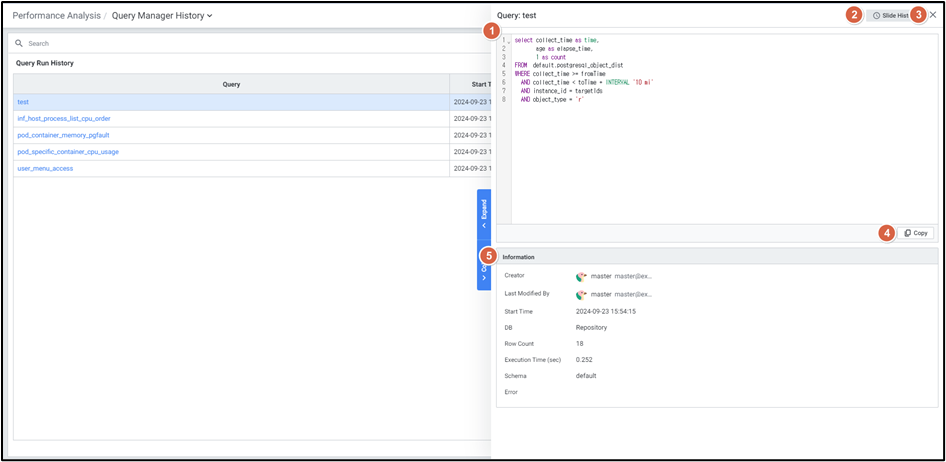
Task: Click the code fold arrow on line 1
Action: (508, 41)
